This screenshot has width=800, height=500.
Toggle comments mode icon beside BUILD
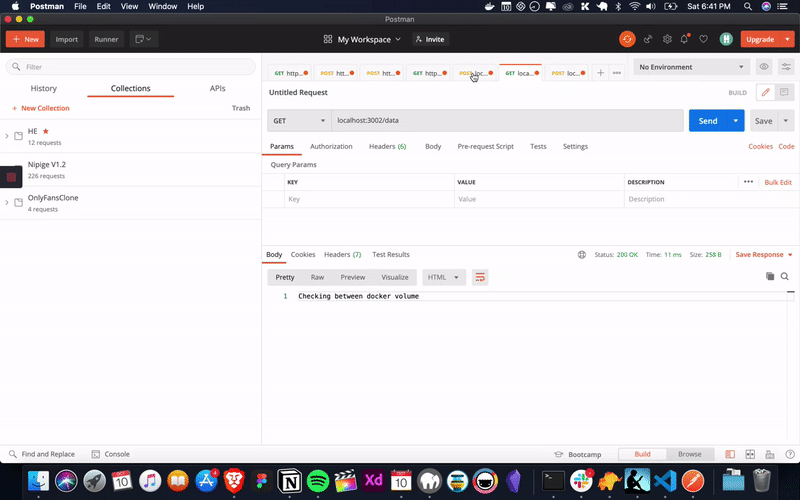[x=784, y=92]
